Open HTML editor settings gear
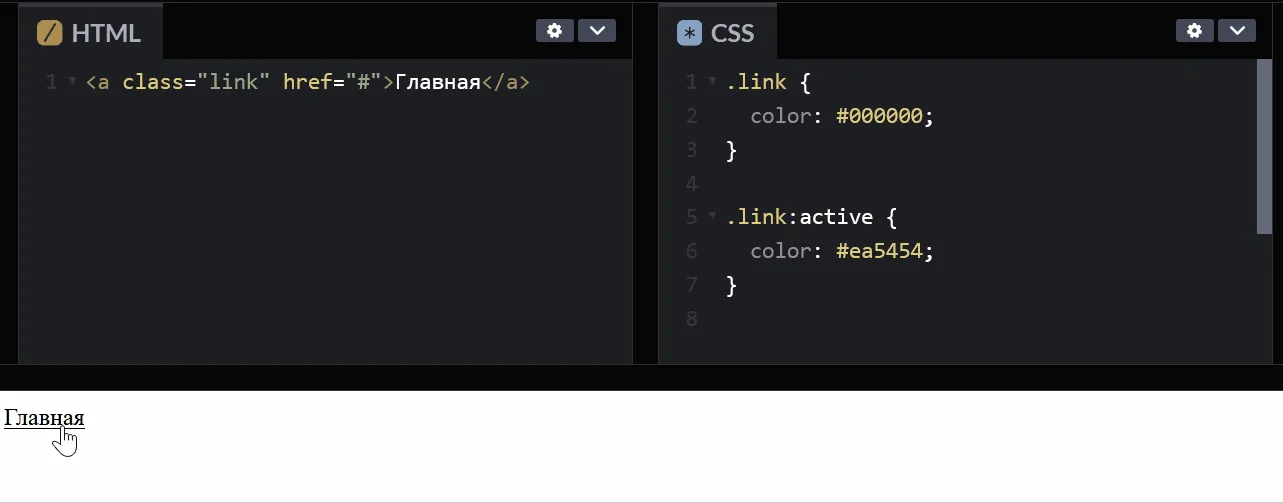This screenshot has height=503, width=1283. coord(555,31)
